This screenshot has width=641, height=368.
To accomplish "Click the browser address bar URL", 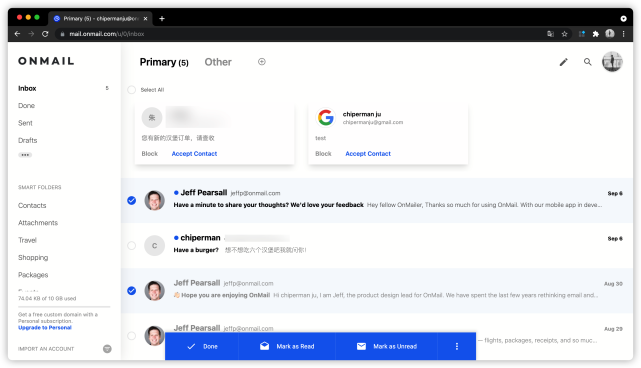I will pos(106,34).
